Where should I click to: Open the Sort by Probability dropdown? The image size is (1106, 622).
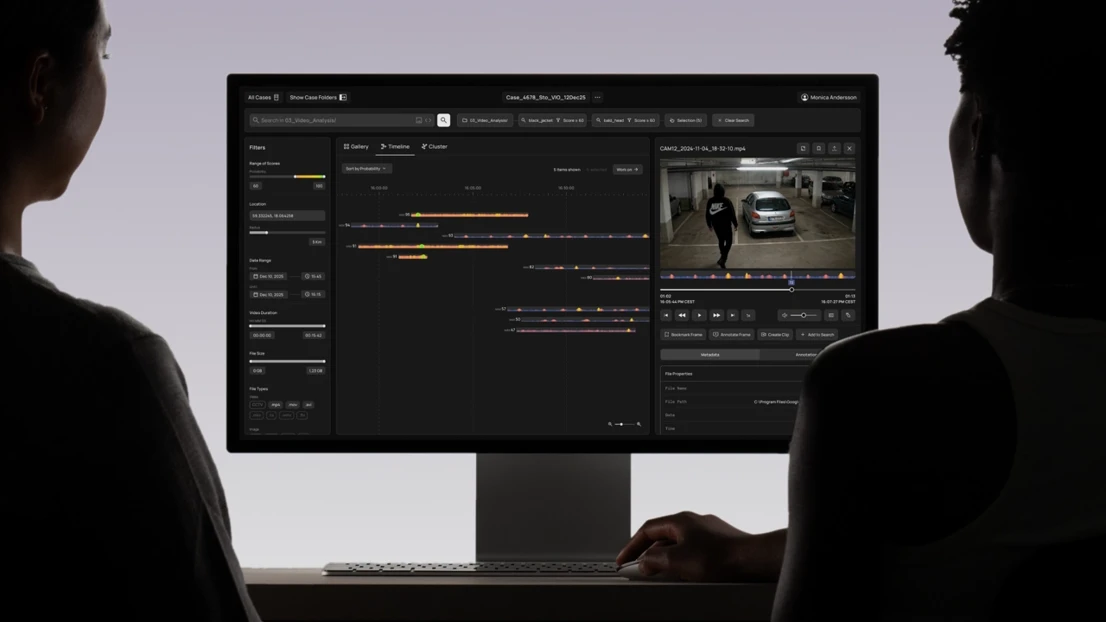click(x=366, y=169)
